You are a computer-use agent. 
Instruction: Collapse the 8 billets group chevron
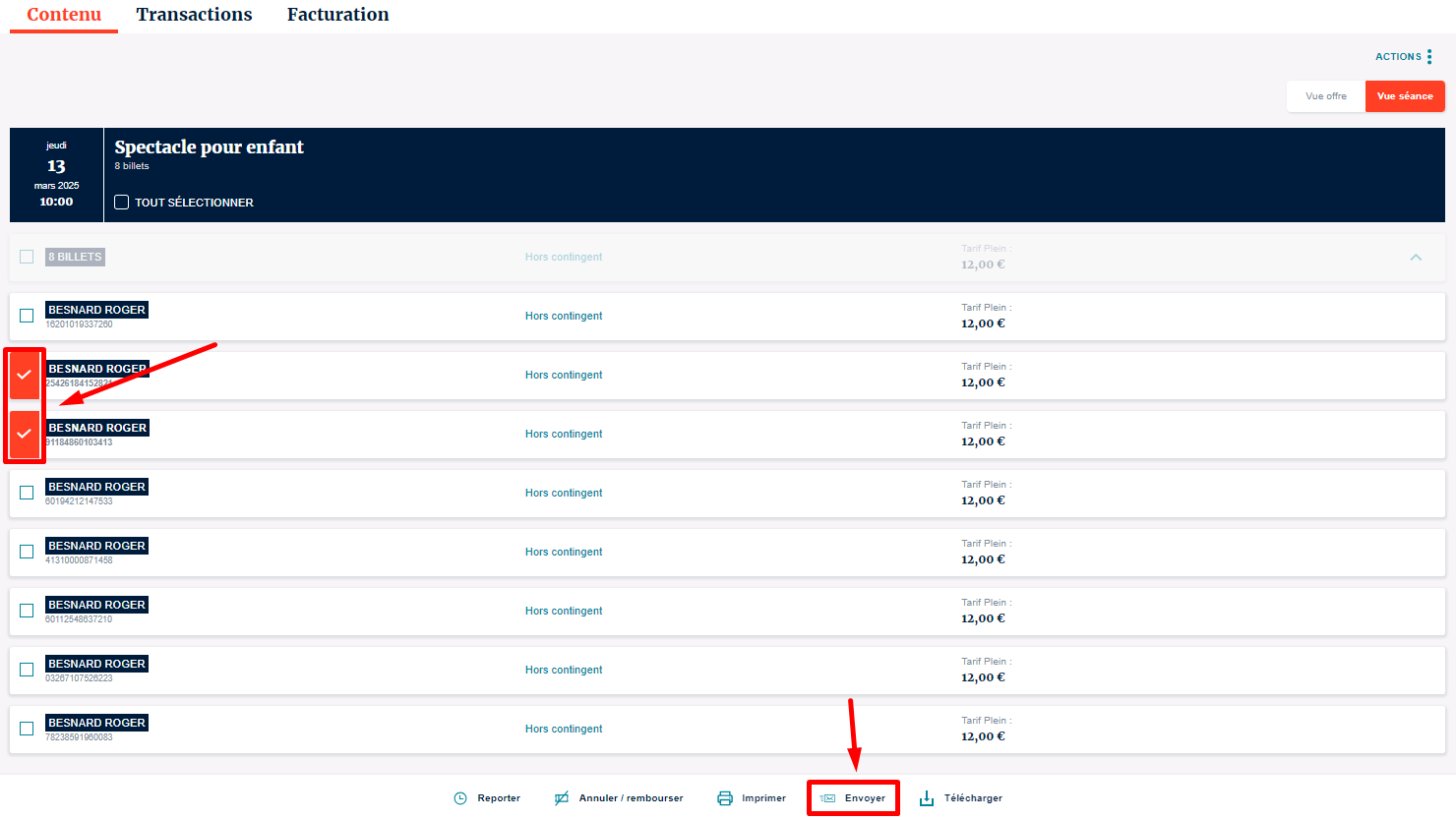[x=1416, y=258]
